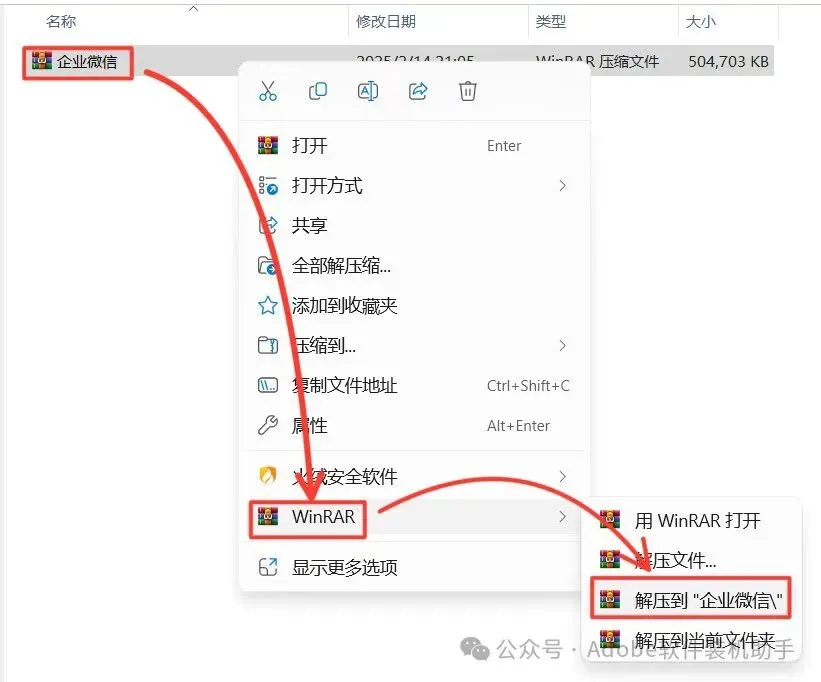Viewport: 821px width, 682px height.
Task: Click the 打开方式 icon
Action: (x=268, y=186)
